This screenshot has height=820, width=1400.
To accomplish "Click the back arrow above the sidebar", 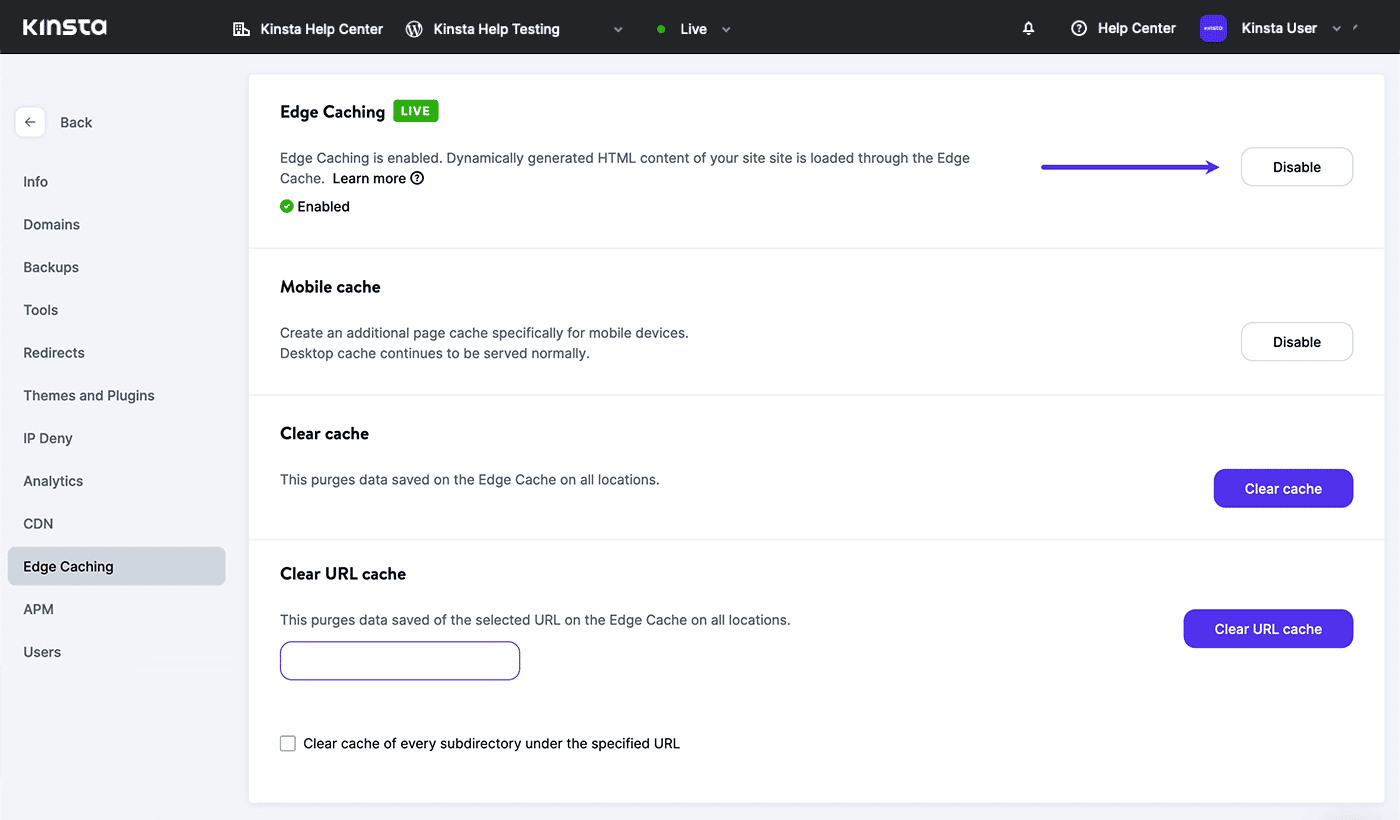I will (x=30, y=121).
